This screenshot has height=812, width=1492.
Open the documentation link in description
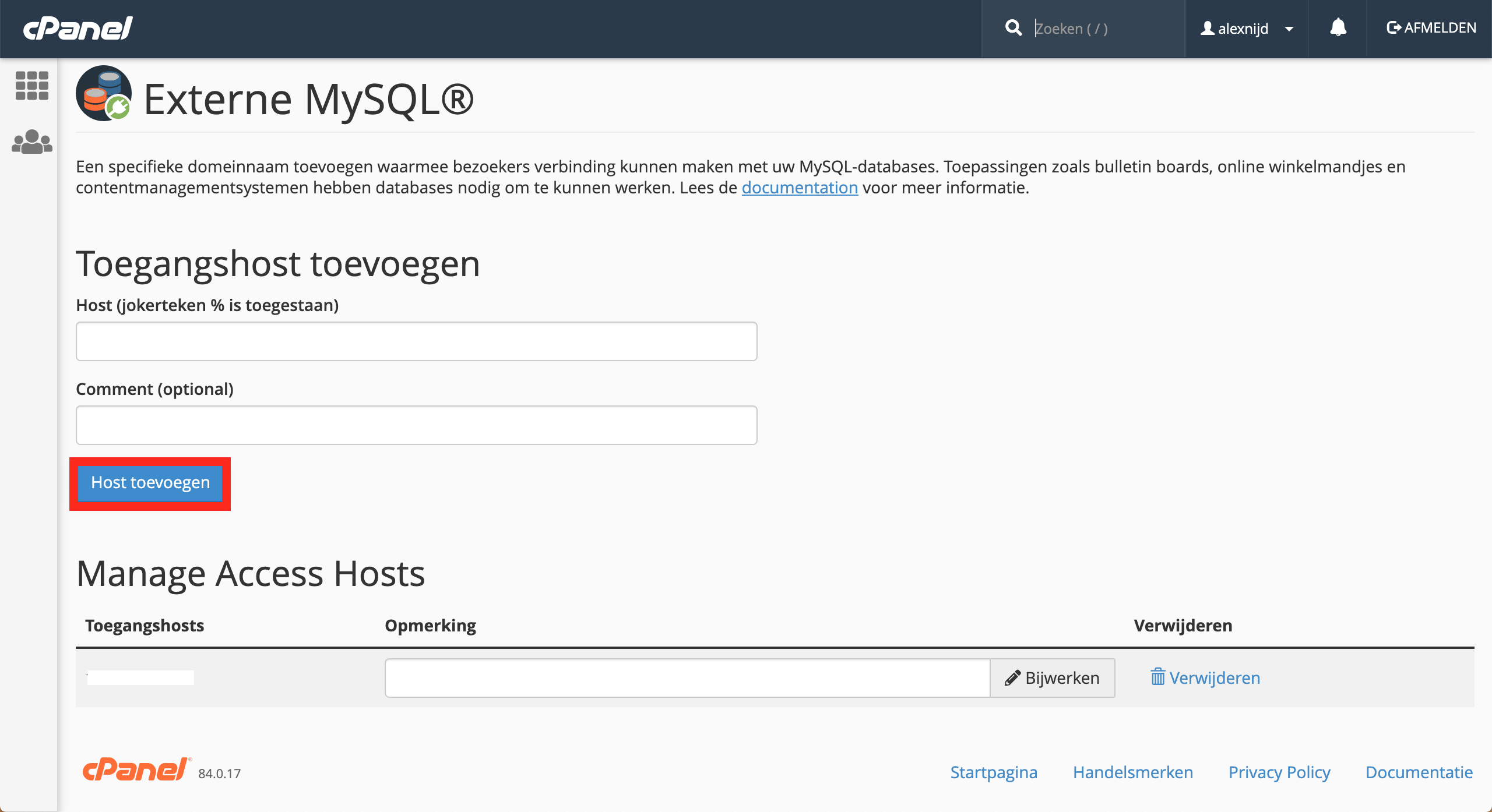[800, 188]
